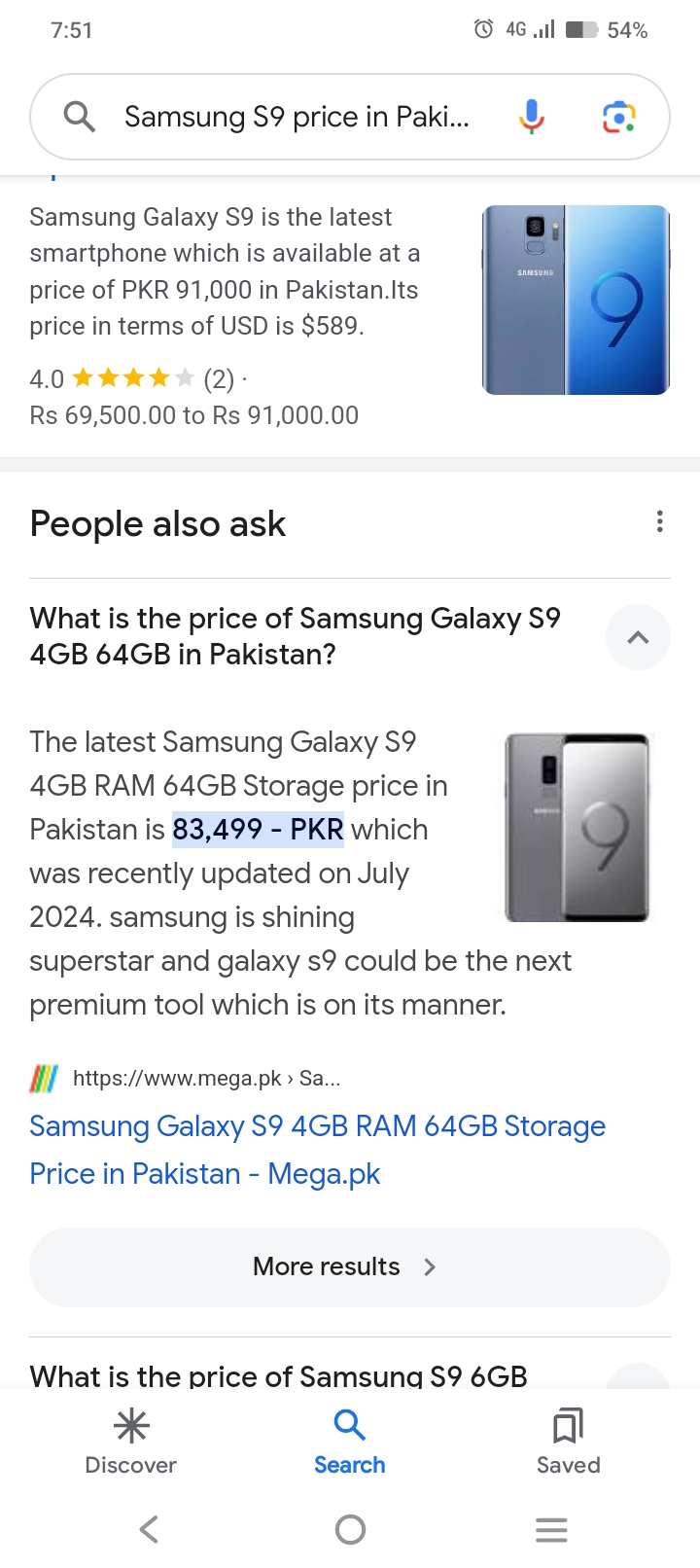Select the Search tab at bottom
The image size is (700, 1568).
[350, 1443]
